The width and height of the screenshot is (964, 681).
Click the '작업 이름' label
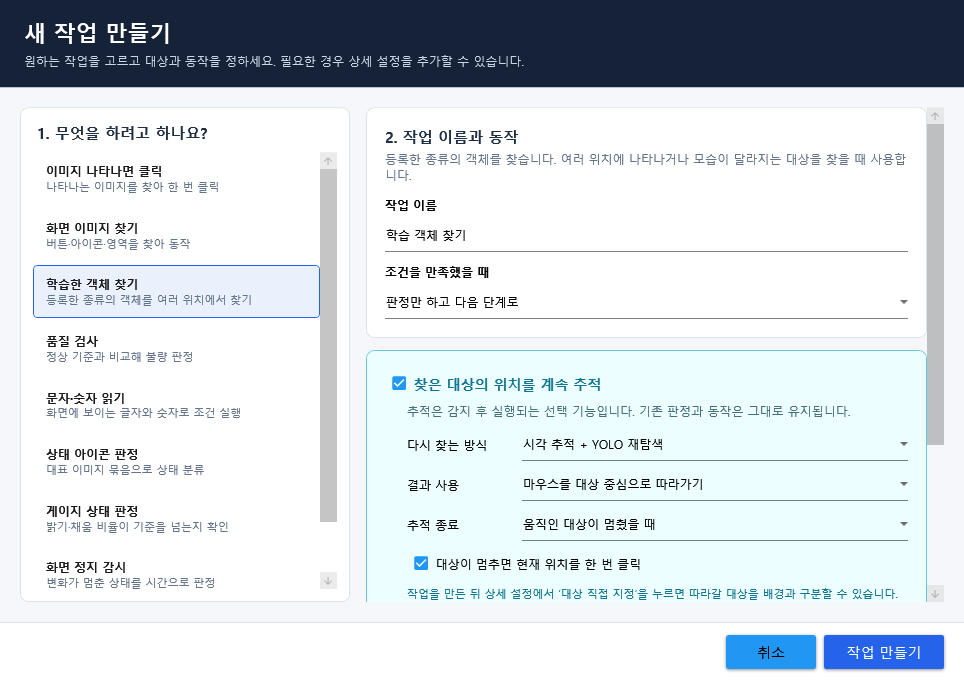411,205
